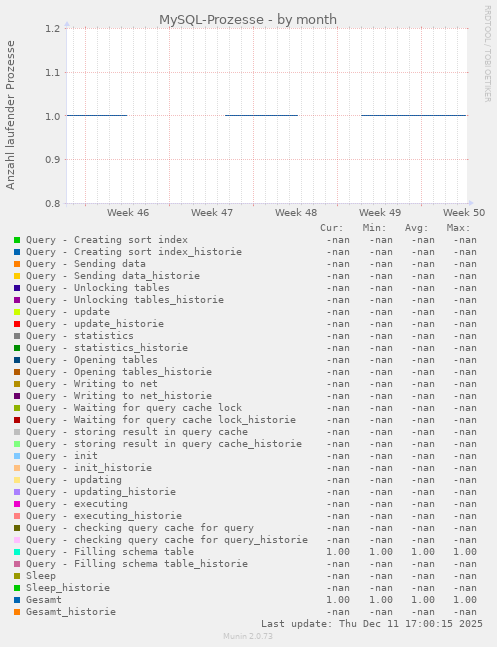The height and width of the screenshot is (647, 497).
Task: Click the 'Cur:' column header
Action: (x=332, y=228)
